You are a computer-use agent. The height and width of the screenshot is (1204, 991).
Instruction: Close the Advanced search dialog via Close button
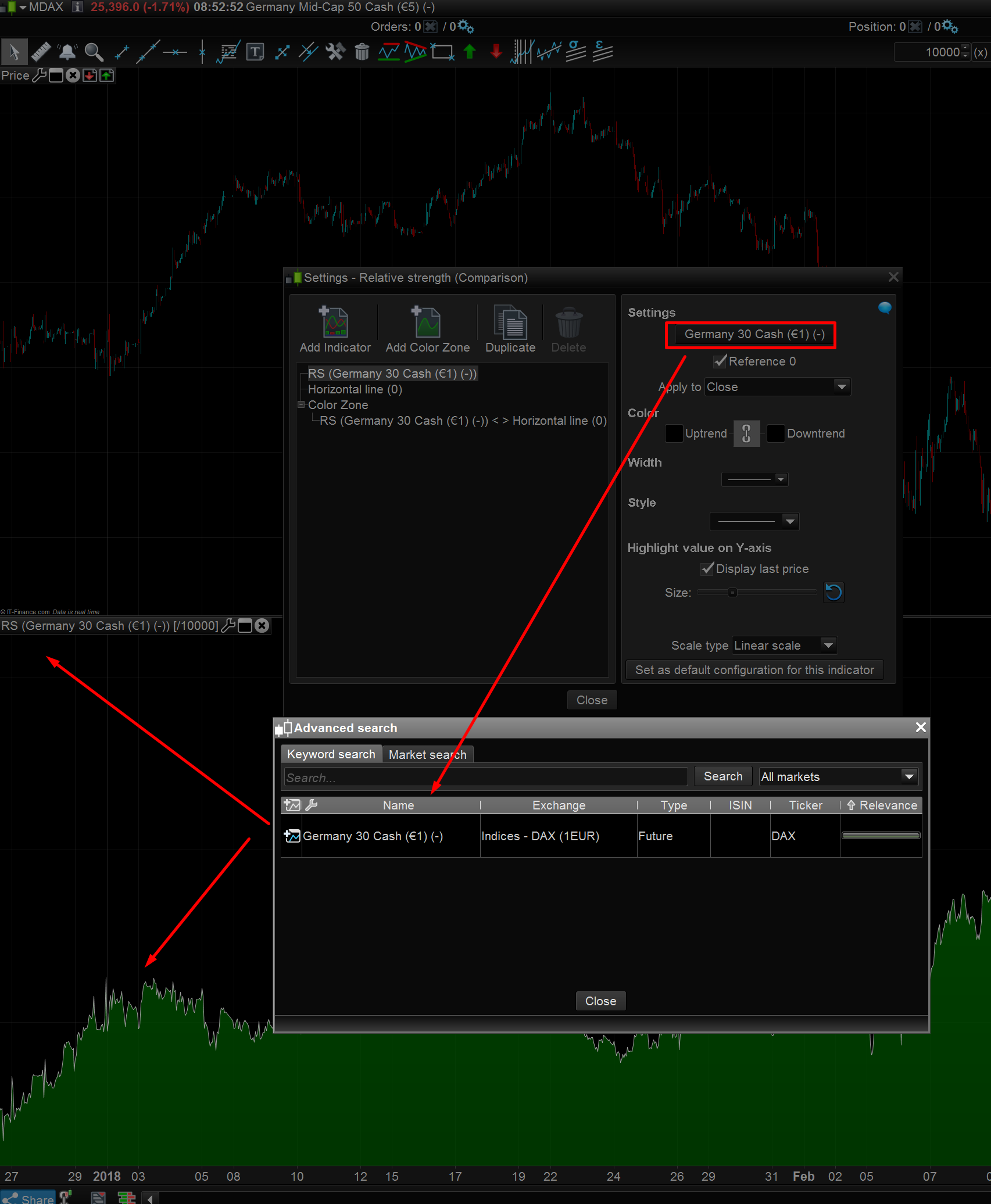point(601,1001)
